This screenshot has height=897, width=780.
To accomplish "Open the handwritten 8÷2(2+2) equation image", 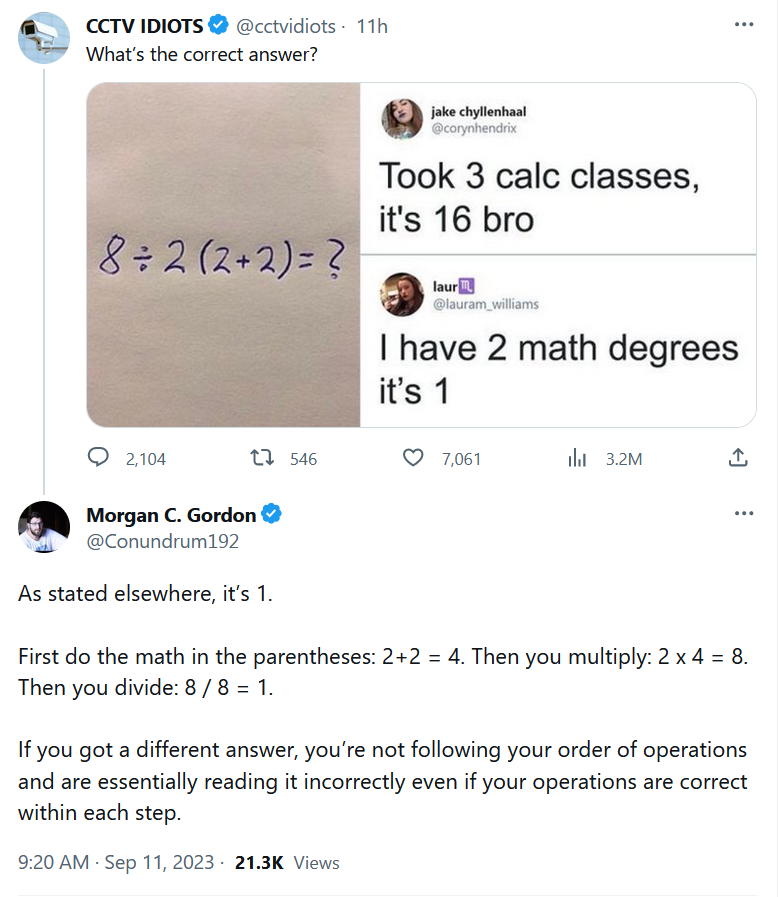I will point(223,255).
